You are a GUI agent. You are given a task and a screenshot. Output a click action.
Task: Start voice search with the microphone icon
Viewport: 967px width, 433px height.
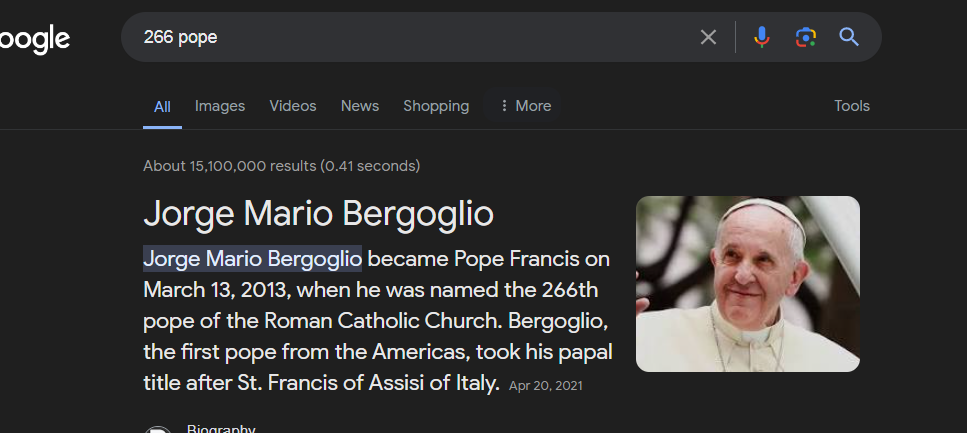[762, 37]
